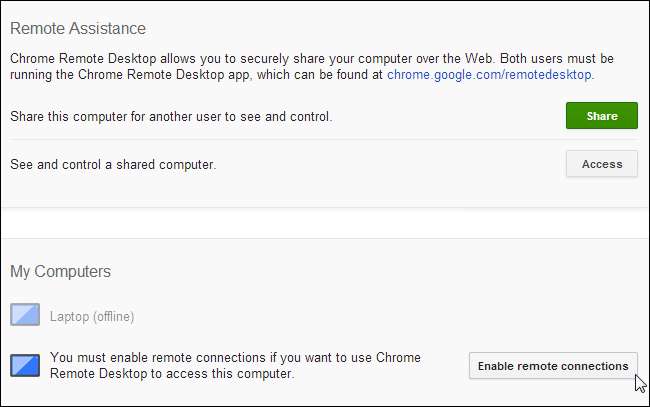Click the My Computers heading

[x=60, y=271]
